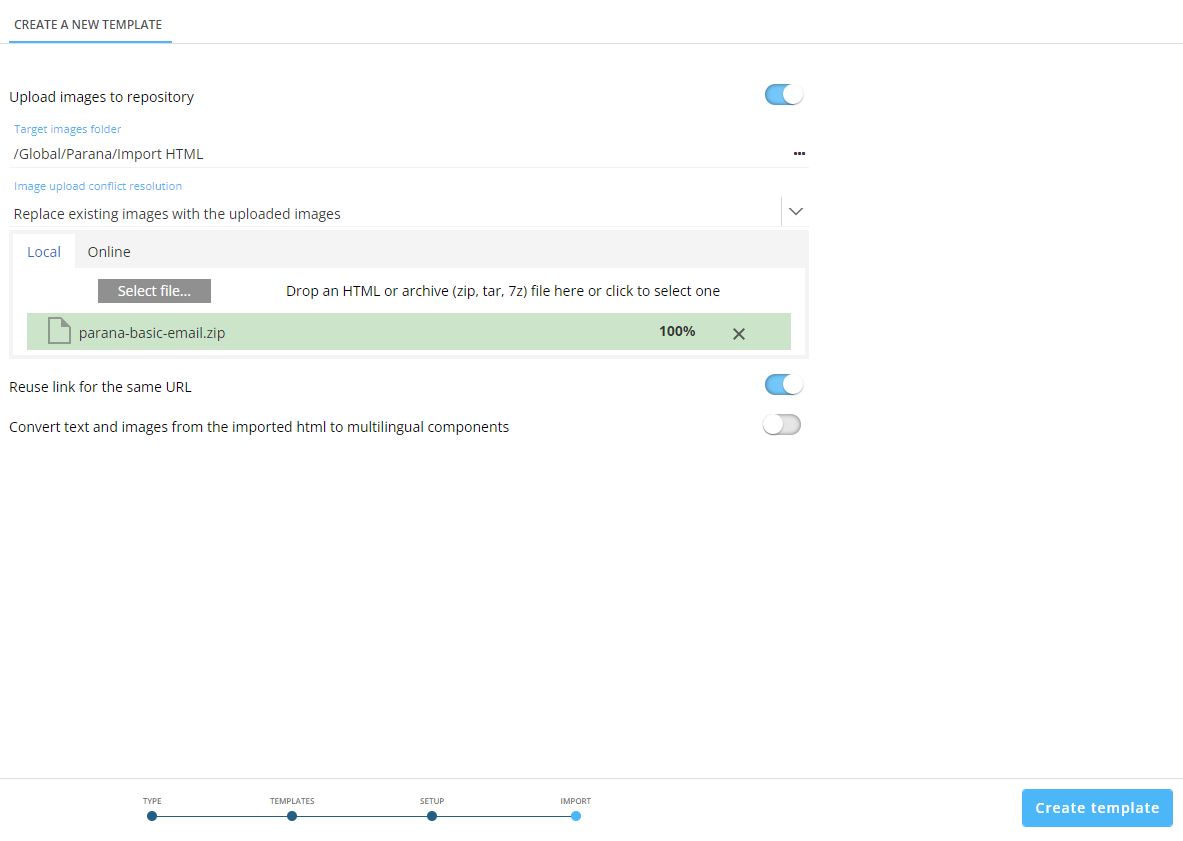Open the Create a New Template tab
Screen dimensions: 1183x841
88,25
